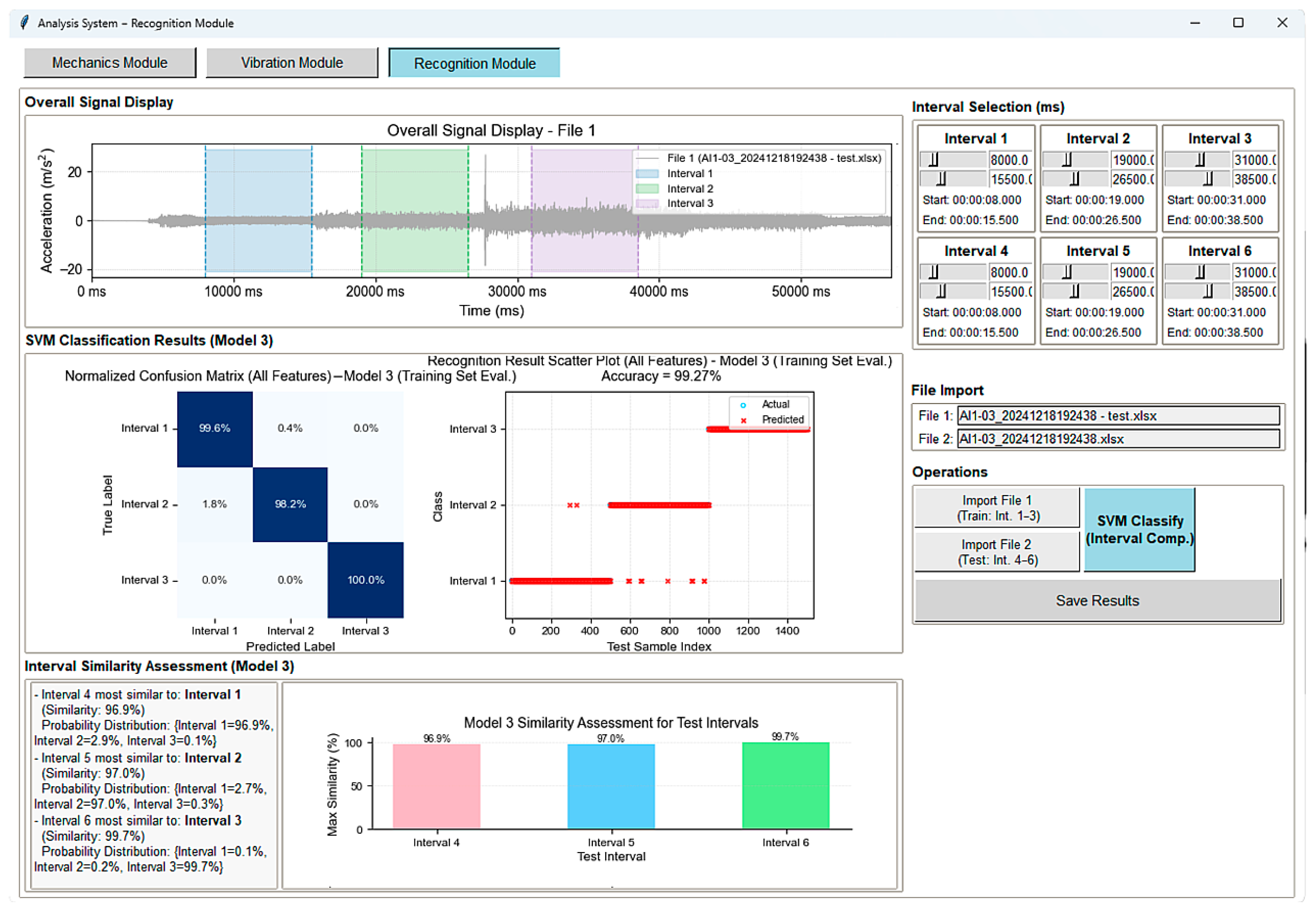1316x912 pixels.
Task: Click the Interval 6 bar in similarity chart
Action: (785, 785)
